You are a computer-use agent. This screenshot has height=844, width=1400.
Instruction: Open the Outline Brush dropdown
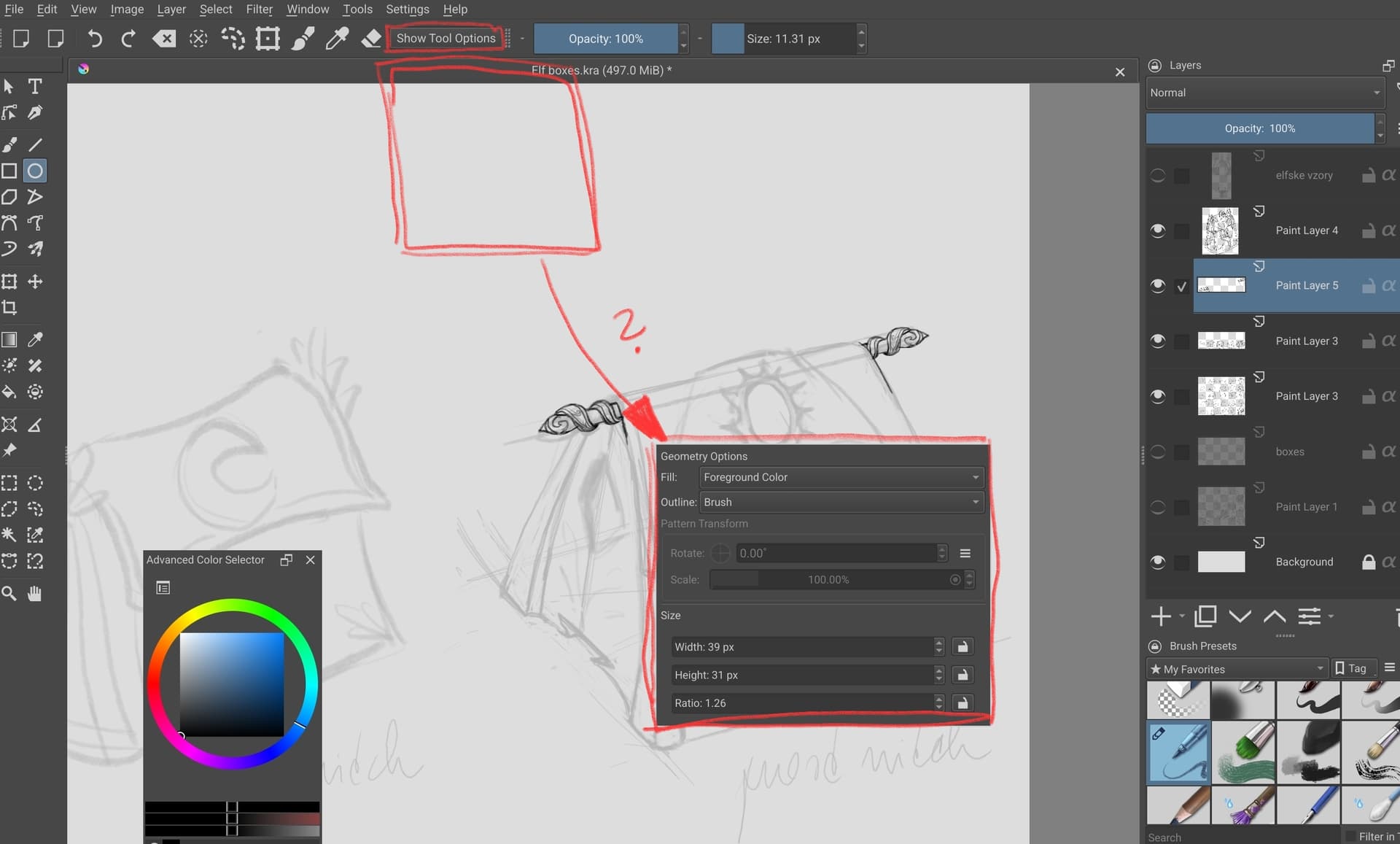coord(841,502)
